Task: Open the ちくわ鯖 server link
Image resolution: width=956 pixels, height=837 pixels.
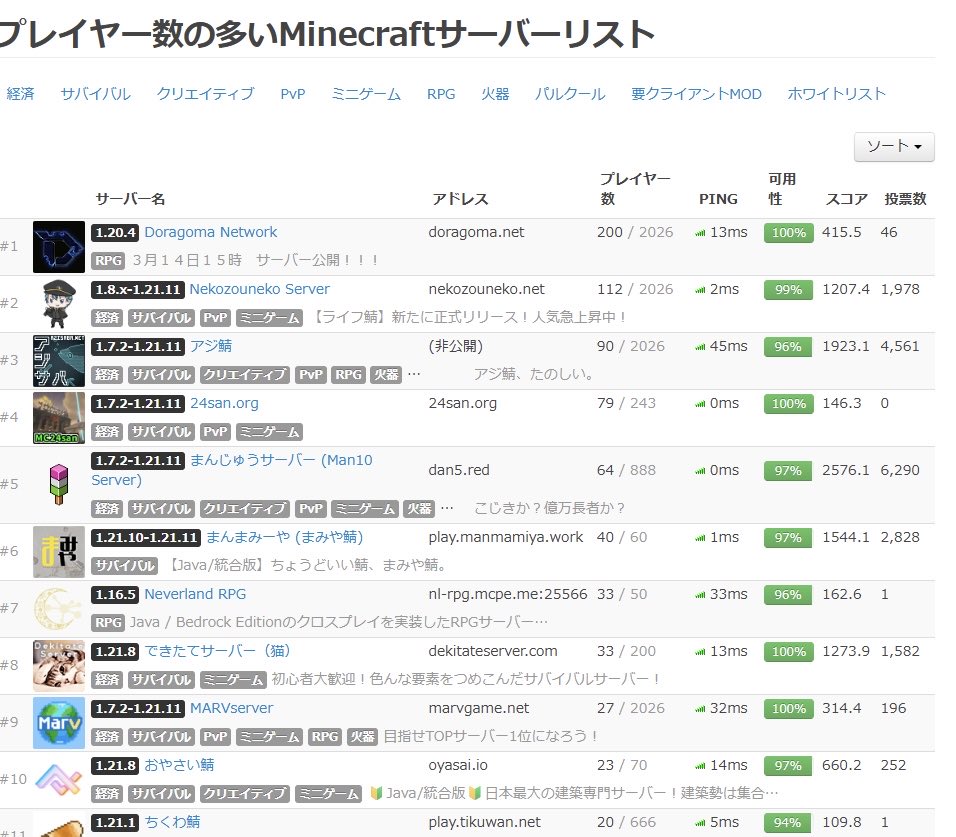Action: coord(172,822)
